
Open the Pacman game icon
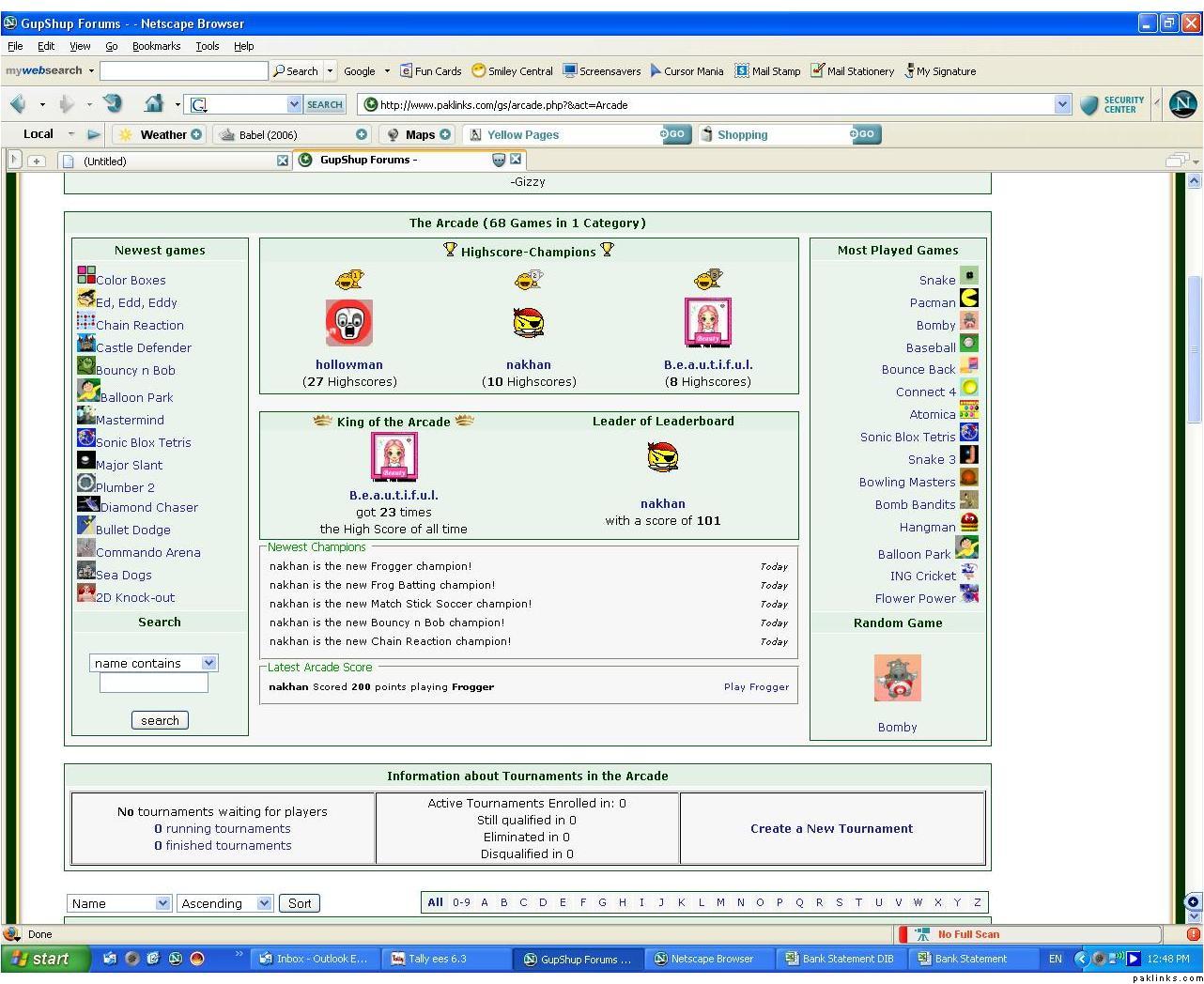(969, 299)
